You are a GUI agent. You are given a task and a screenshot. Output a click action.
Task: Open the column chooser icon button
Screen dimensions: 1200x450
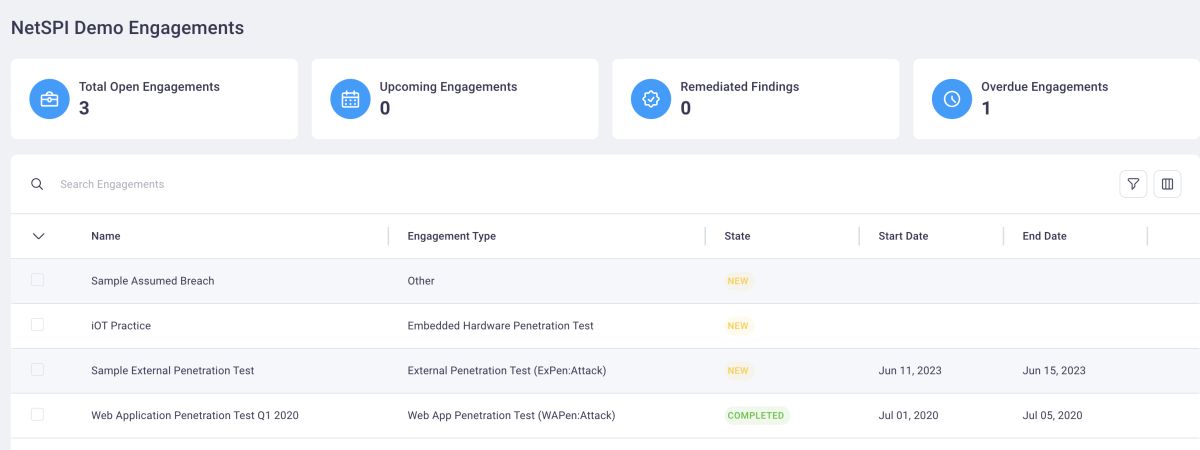1167,184
